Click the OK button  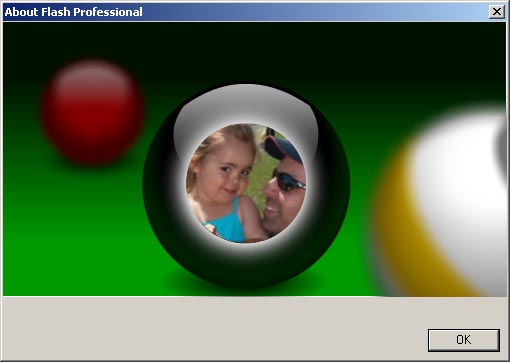pos(464,340)
